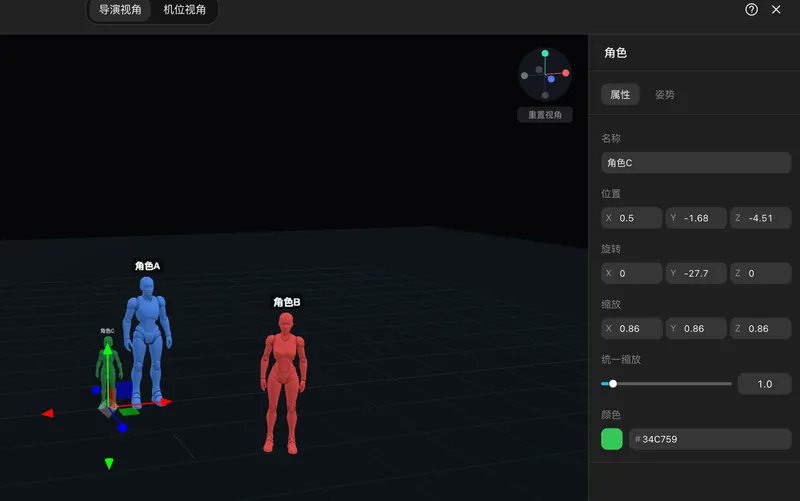Open the green color swatch

click(612, 439)
